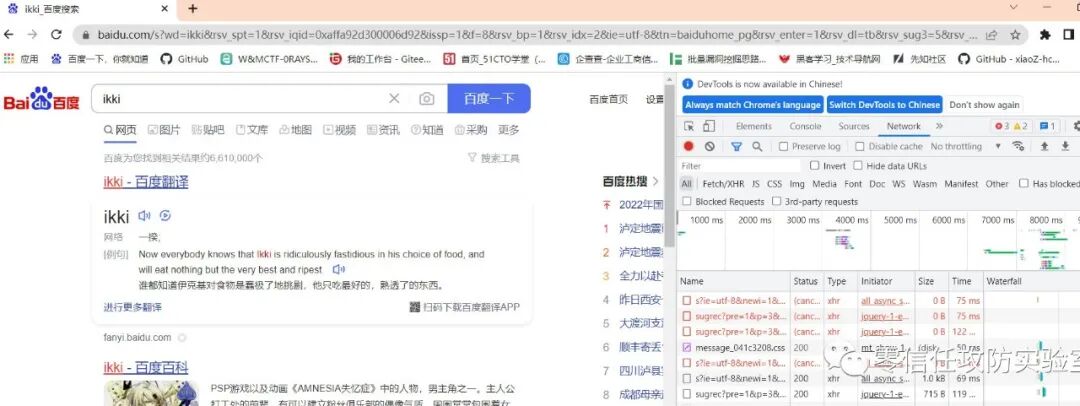Open the 搜索工具 filter tools
Image resolution: width=1080 pixels, height=406 pixels.
(x=494, y=158)
